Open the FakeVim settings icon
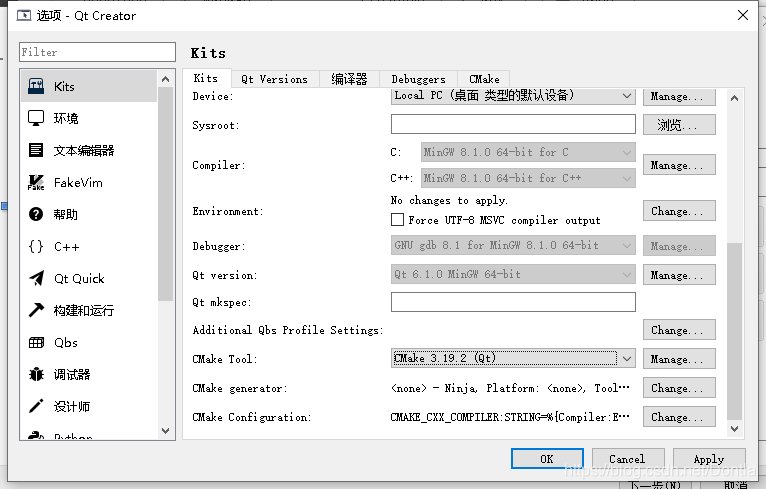The image size is (766, 489). tap(36, 182)
